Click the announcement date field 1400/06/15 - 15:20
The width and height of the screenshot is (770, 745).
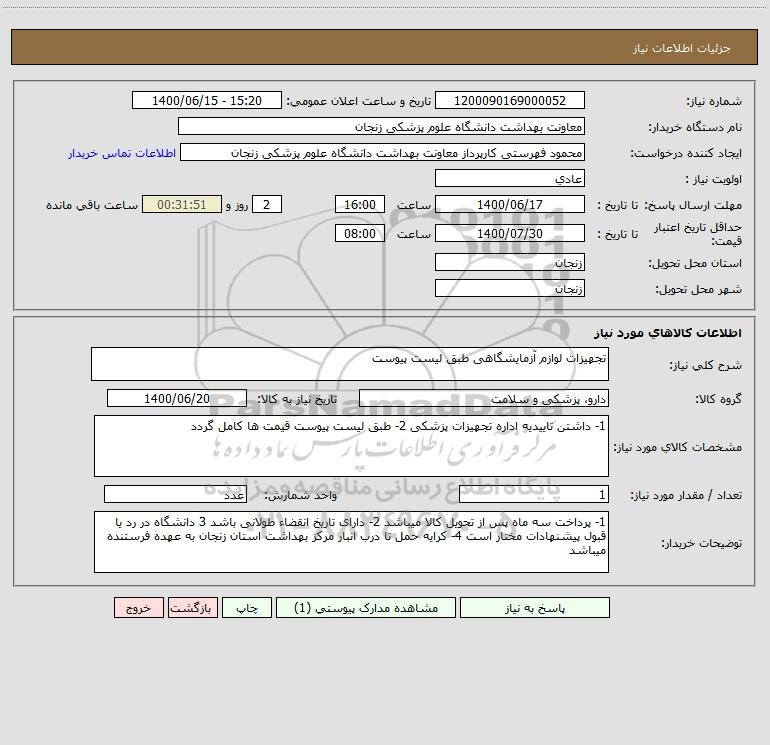tap(207, 100)
